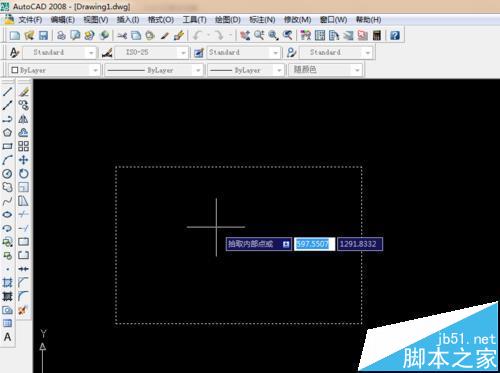This screenshot has height=373, width=500.
Task: Click the Move modify tool
Action: tap(23, 160)
